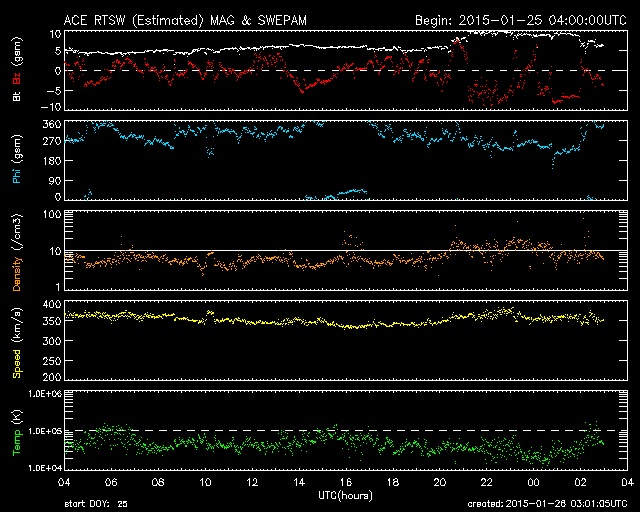640x512 pixels.
Task: Click the 20 hour tick label
Action: click(440, 482)
